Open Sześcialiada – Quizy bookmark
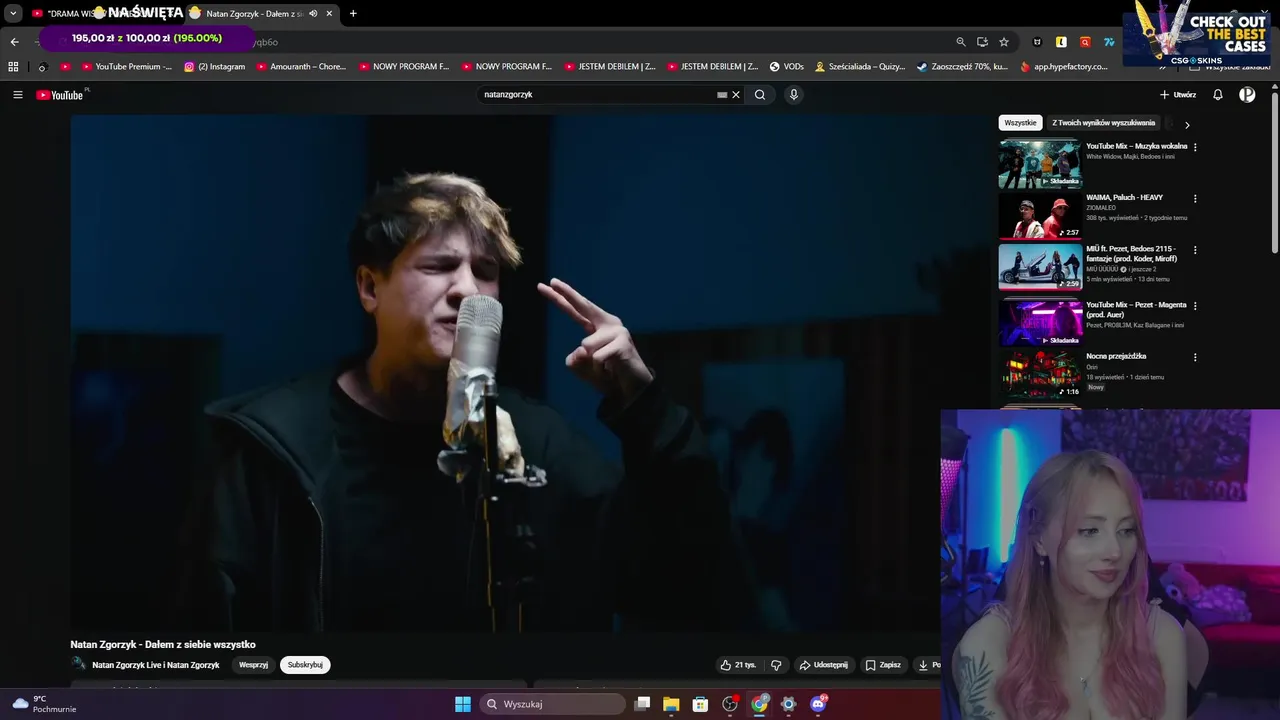1280x720 pixels. [x=859, y=67]
